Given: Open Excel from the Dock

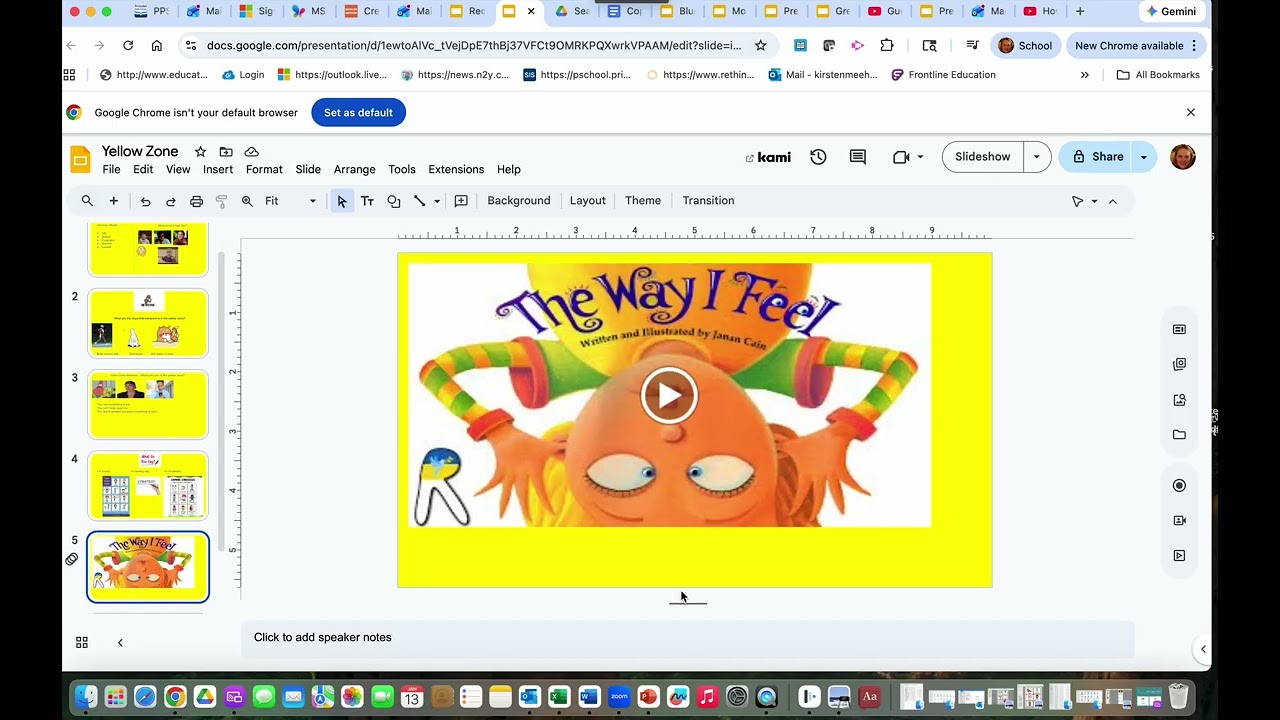Looking at the screenshot, I should click(559, 697).
